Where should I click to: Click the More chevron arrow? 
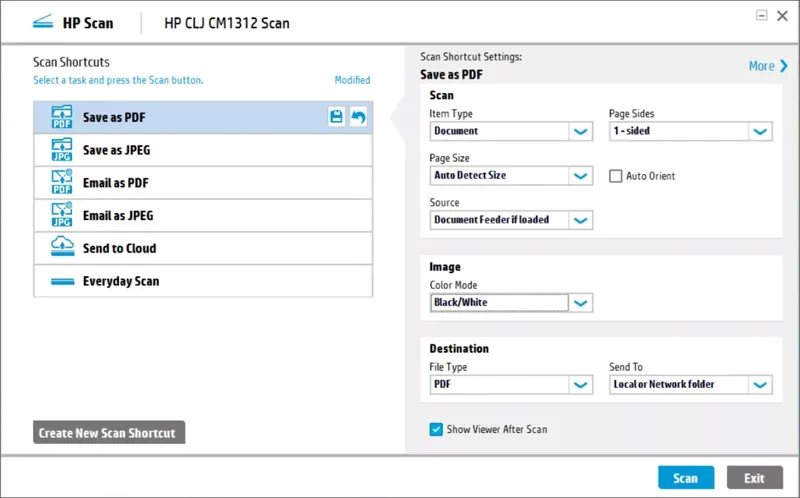click(784, 66)
